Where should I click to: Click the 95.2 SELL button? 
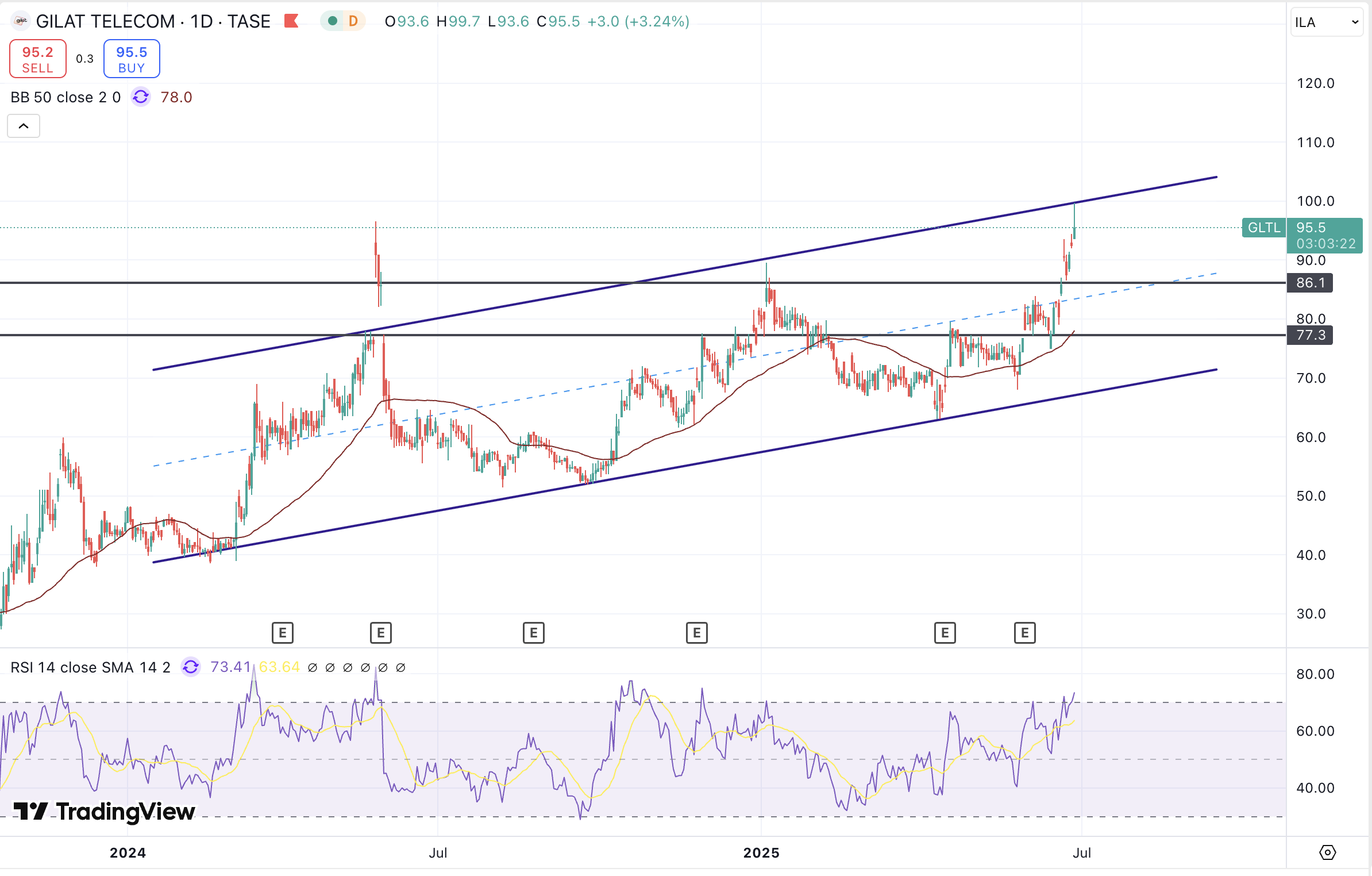click(x=38, y=59)
